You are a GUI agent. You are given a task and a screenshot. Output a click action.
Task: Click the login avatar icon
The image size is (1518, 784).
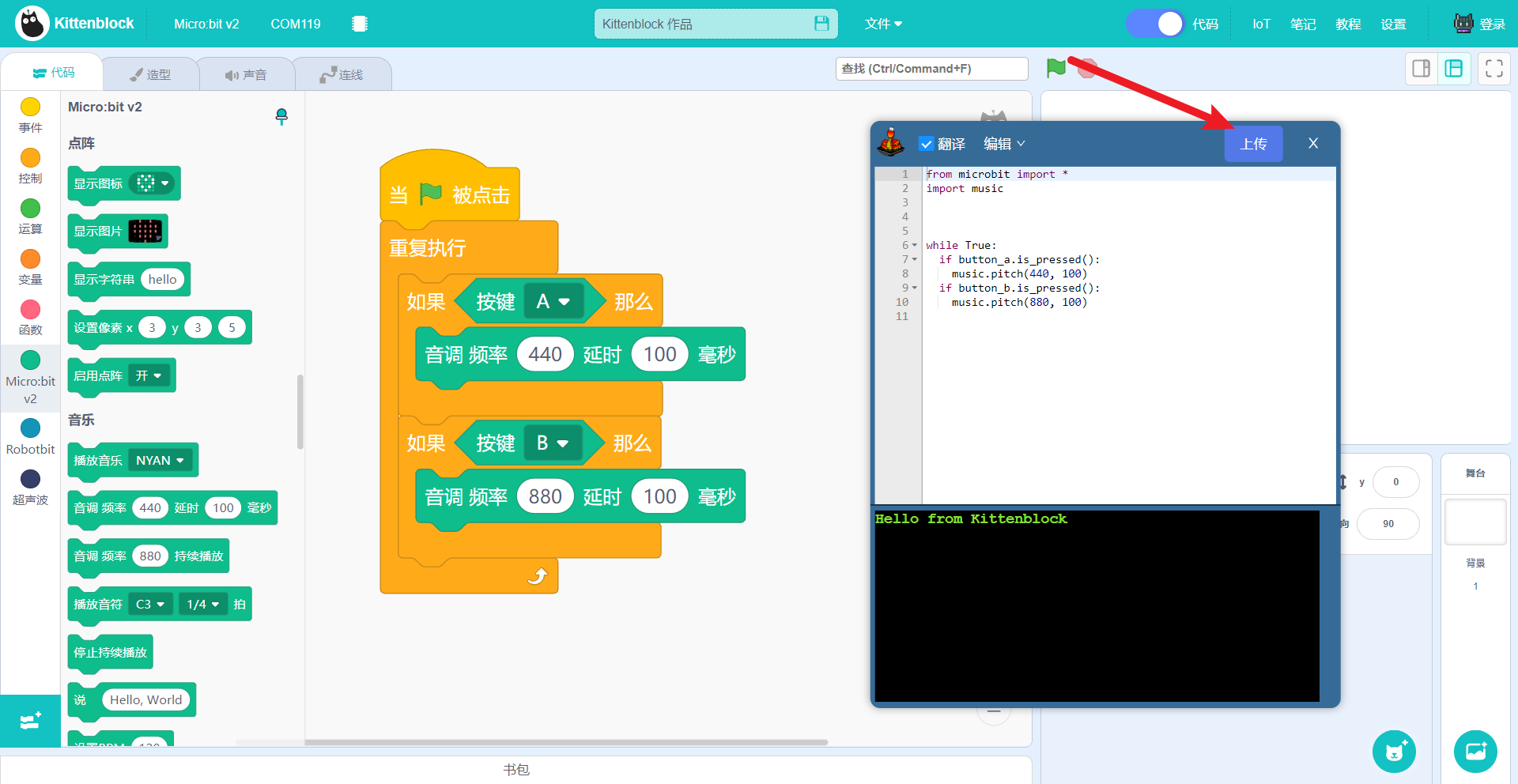pos(1463,23)
